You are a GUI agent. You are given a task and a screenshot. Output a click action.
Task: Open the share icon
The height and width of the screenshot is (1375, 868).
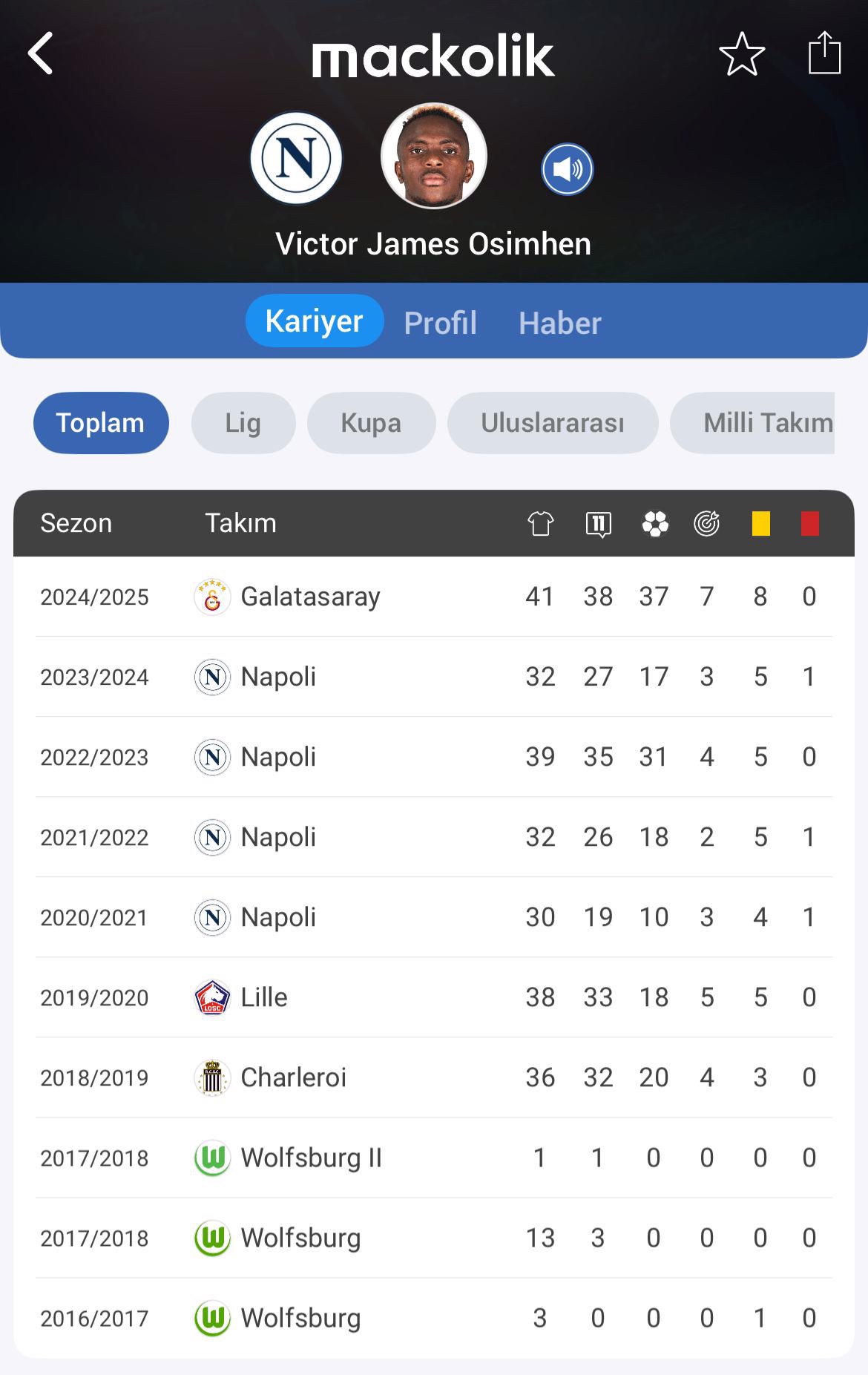pos(824,53)
